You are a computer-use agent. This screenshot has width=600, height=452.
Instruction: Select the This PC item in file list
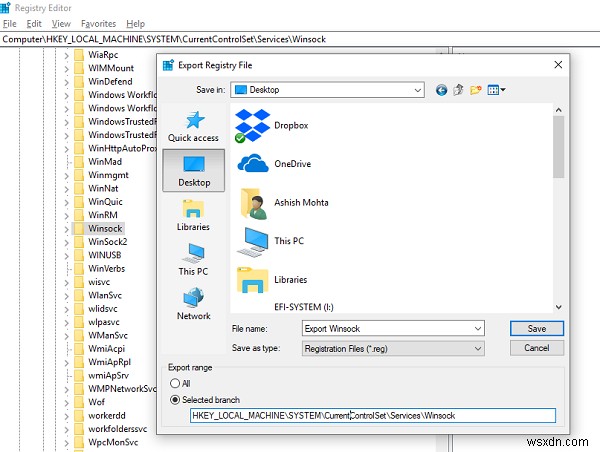[x=270, y=241]
